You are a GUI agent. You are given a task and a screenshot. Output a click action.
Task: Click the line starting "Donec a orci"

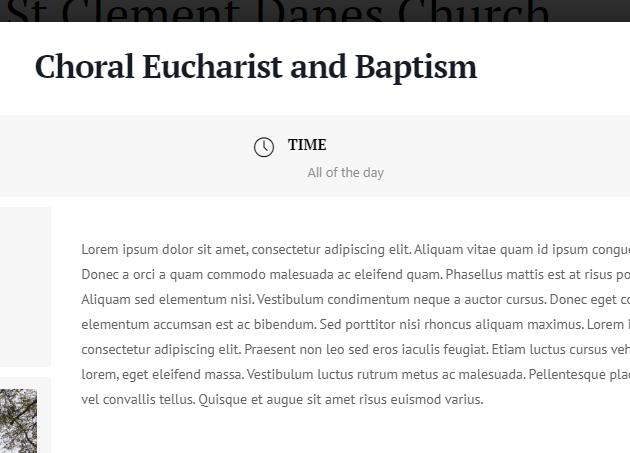point(356,275)
